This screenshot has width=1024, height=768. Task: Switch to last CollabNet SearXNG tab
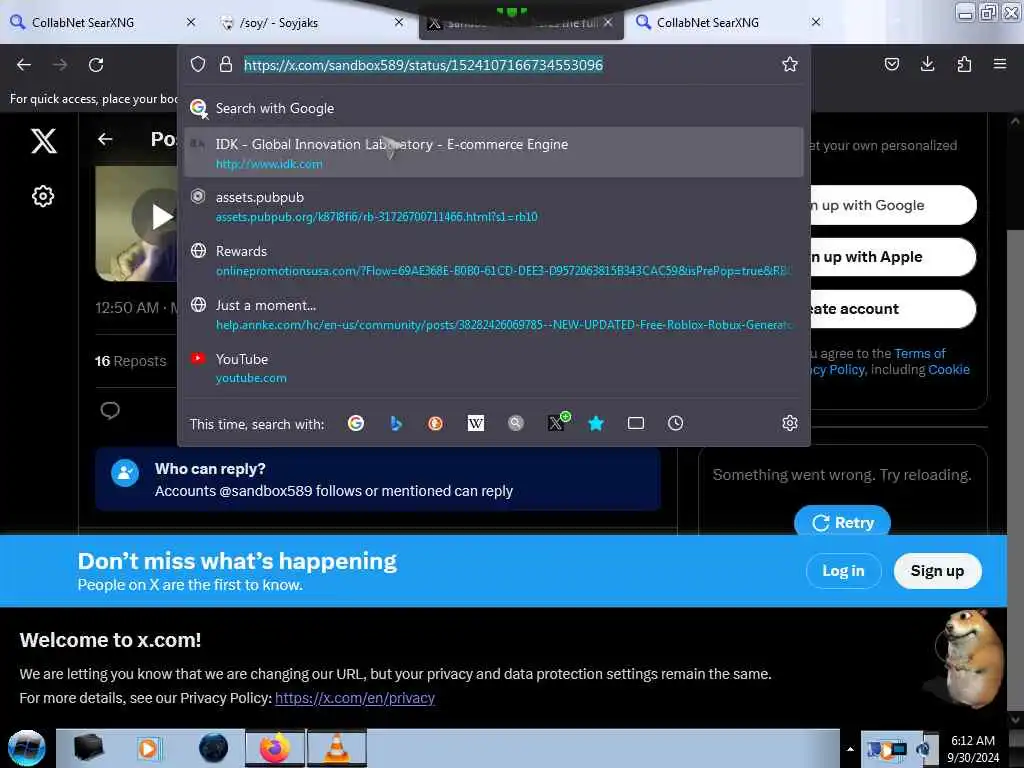728,22
